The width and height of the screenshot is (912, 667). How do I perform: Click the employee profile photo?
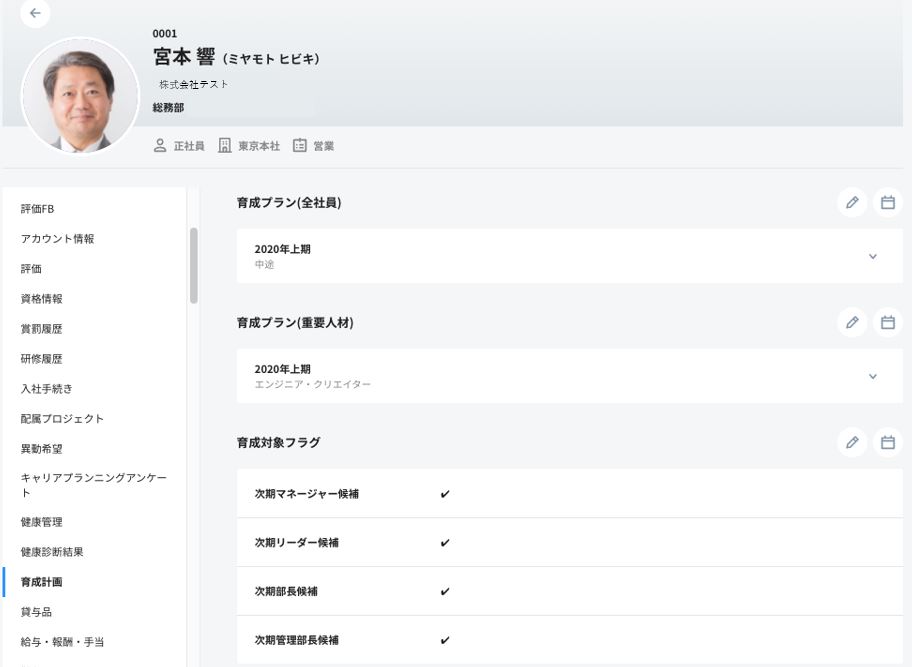coord(80,96)
